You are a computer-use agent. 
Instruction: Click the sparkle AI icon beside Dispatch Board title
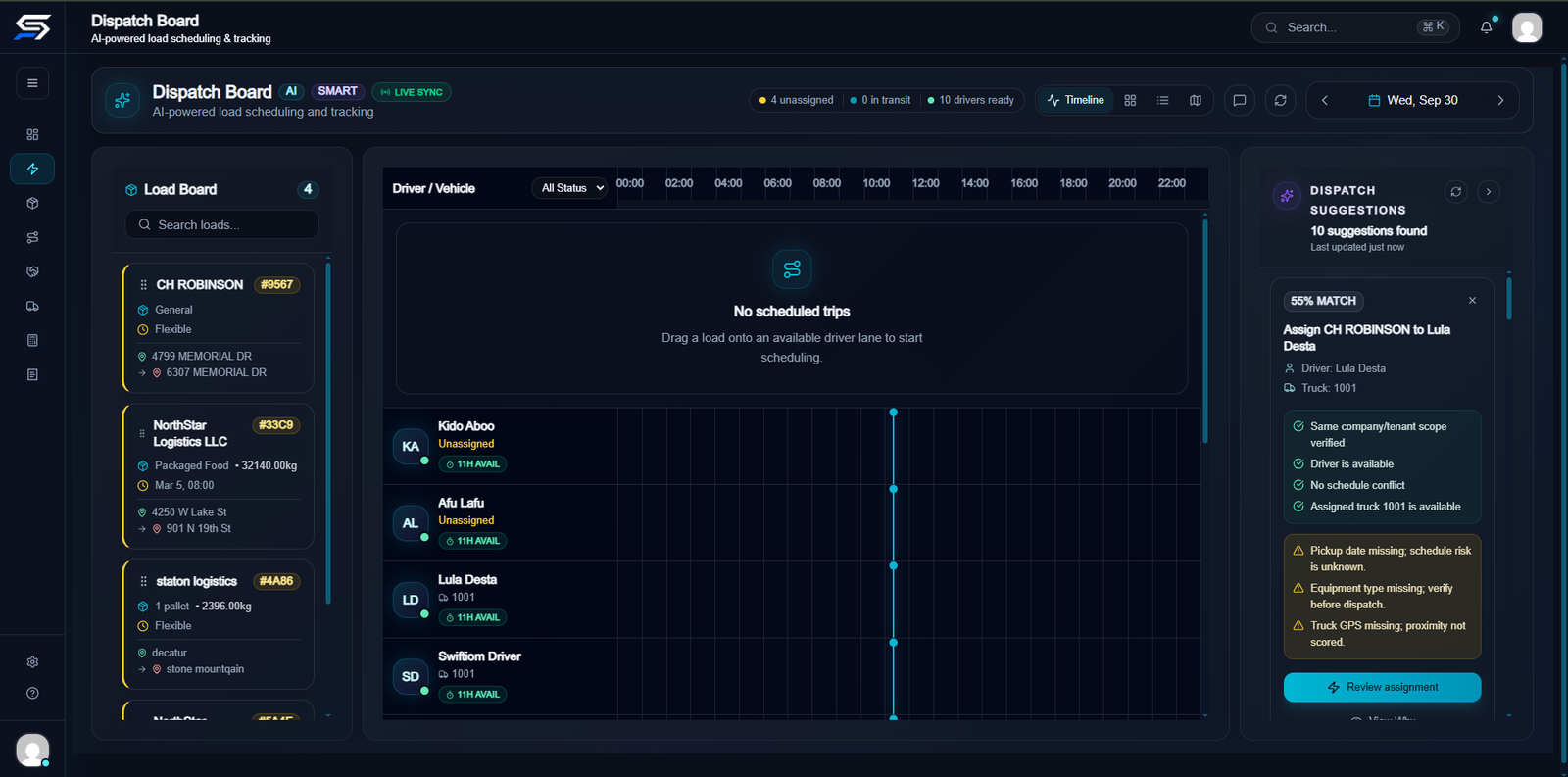click(122, 100)
